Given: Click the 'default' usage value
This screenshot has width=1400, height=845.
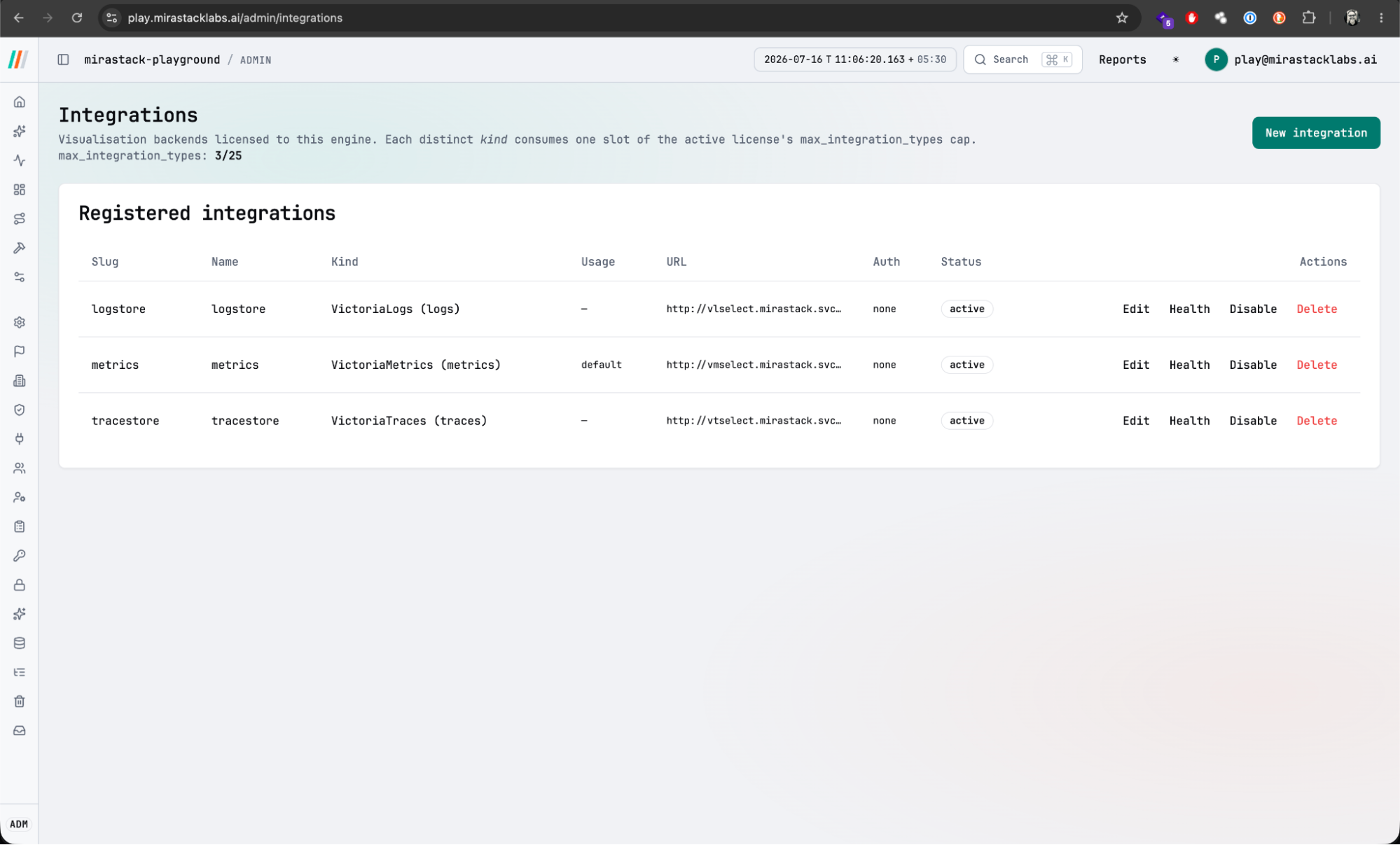Looking at the screenshot, I should 601,365.
